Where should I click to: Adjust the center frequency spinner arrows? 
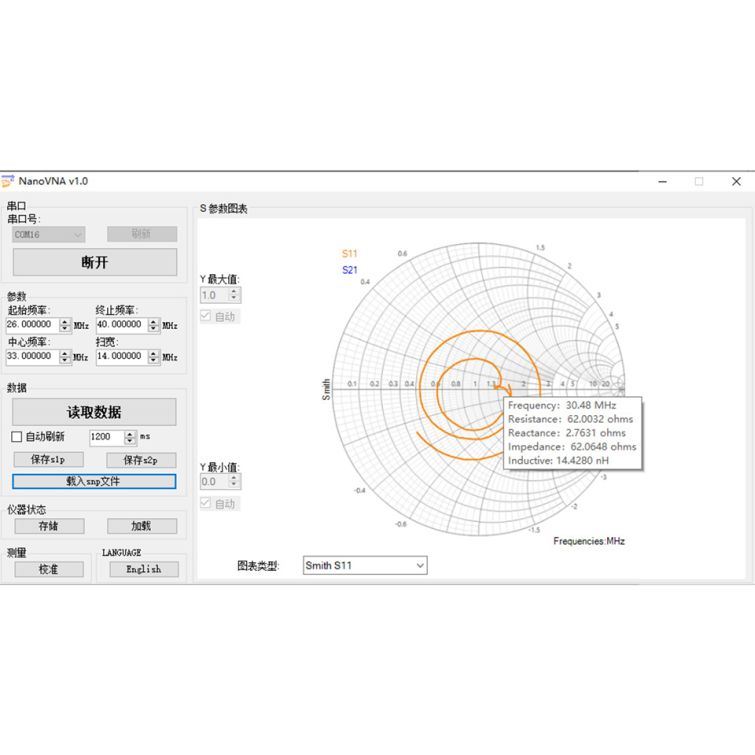[x=65, y=357]
